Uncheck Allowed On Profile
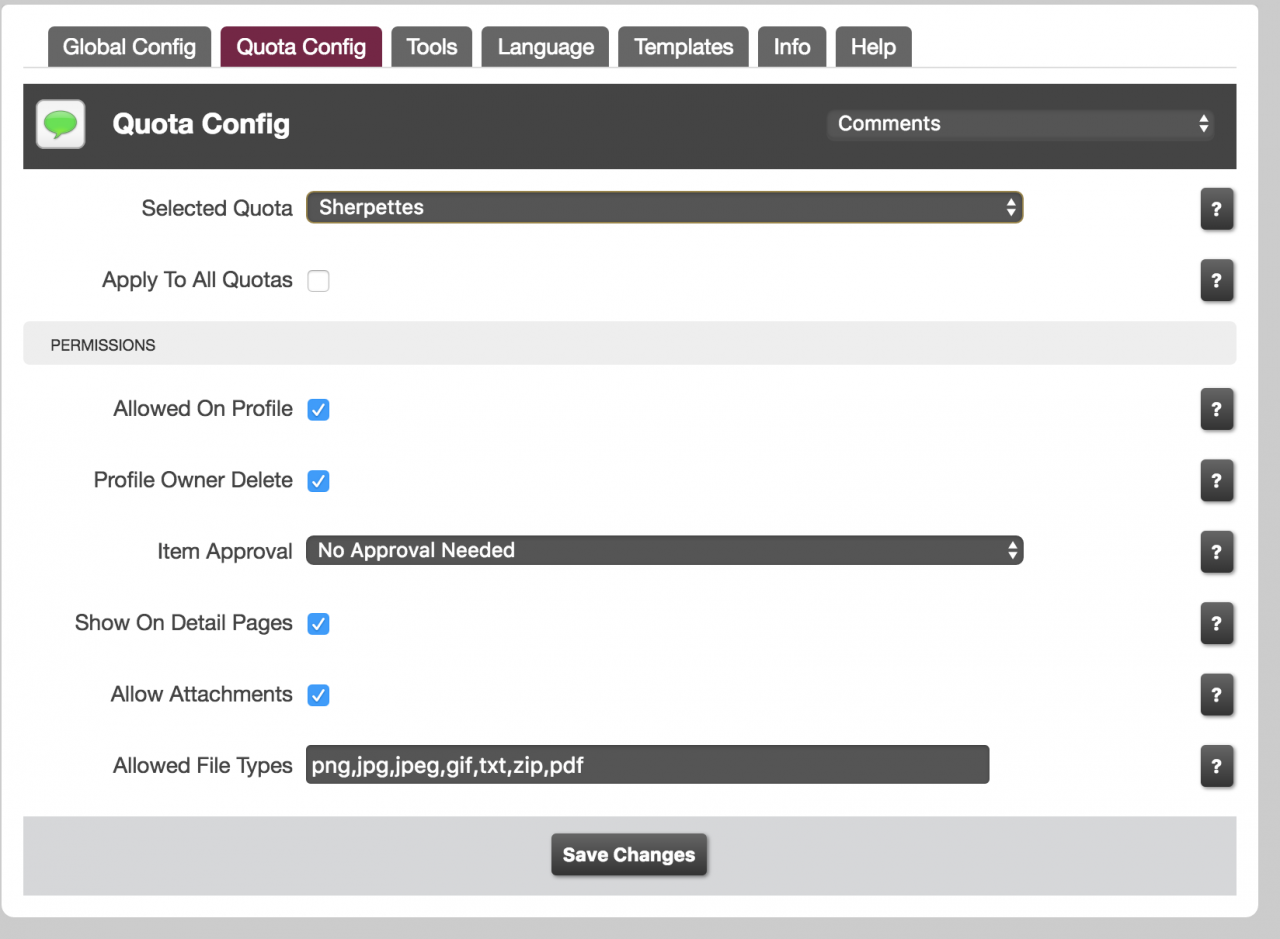 (x=318, y=410)
